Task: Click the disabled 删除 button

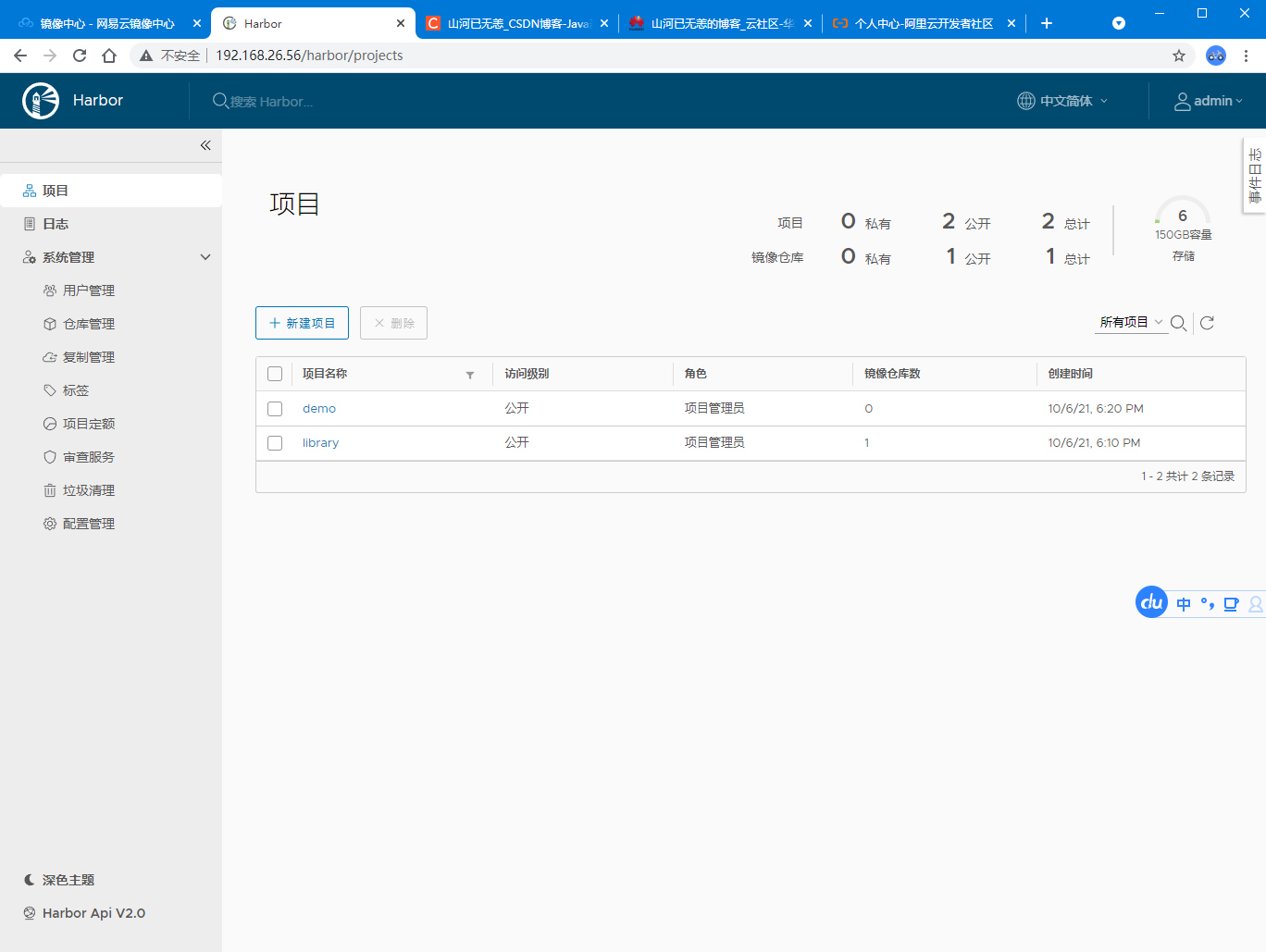Action: (393, 323)
